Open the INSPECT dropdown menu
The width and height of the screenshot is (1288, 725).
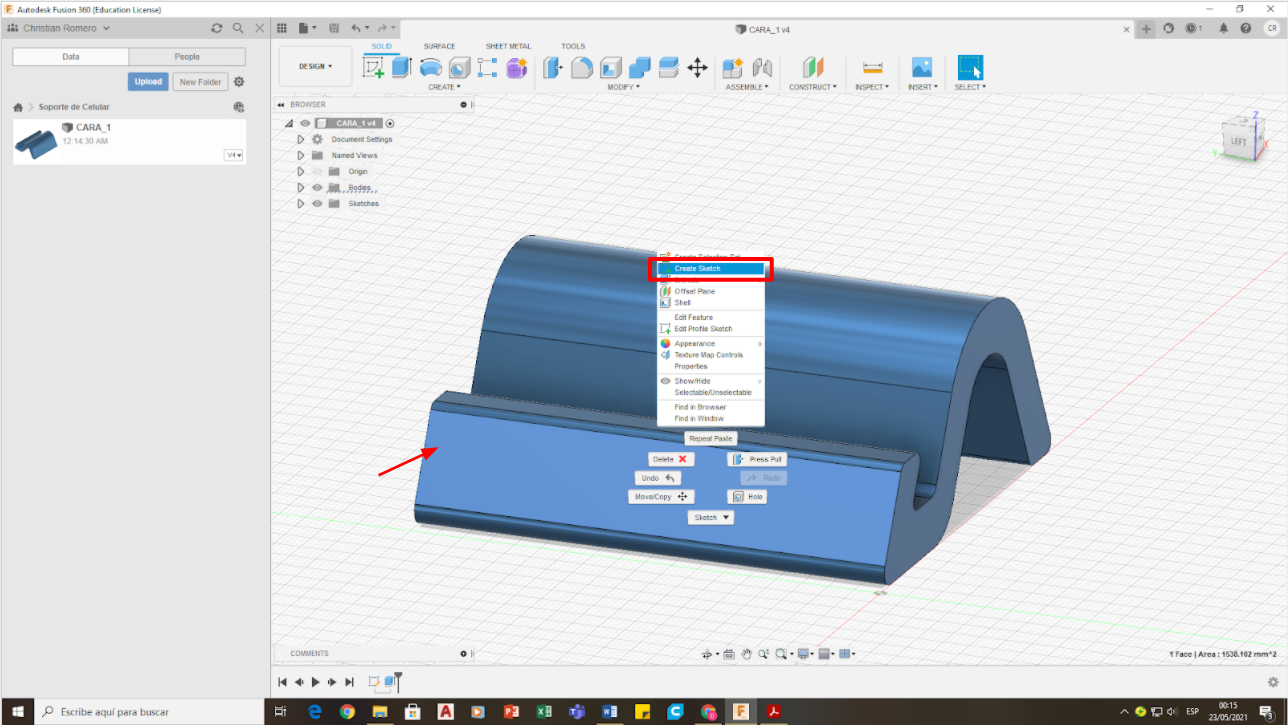click(x=870, y=87)
